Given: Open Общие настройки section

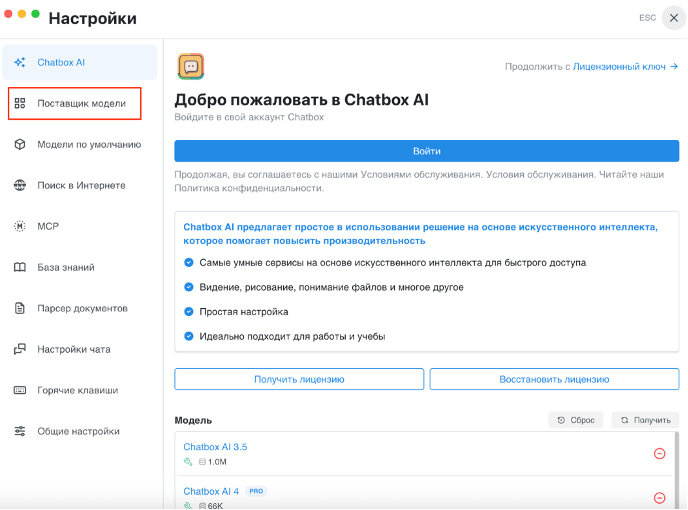Looking at the screenshot, I should [x=80, y=431].
